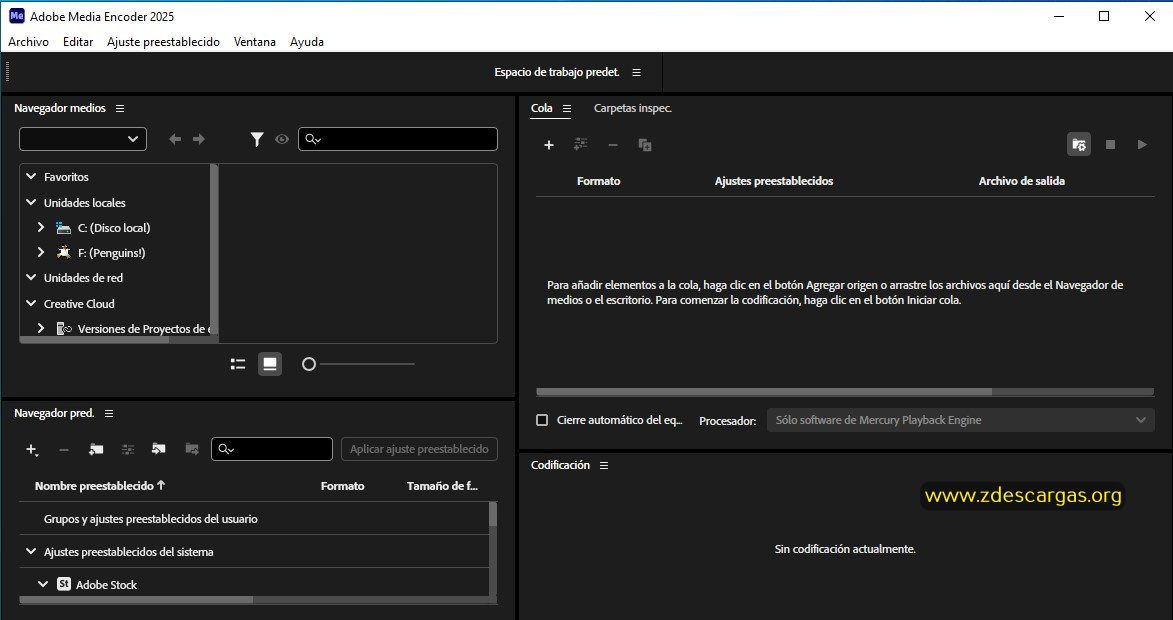Open the Ayuda menu
Viewport: 1173px width, 620px height.
(307, 42)
